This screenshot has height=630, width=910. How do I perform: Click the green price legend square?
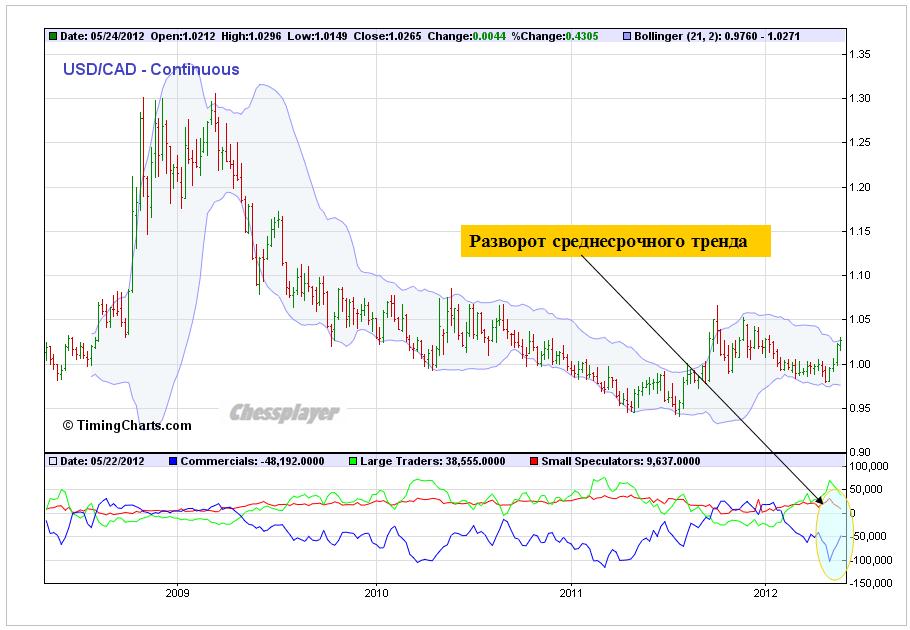click(53, 36)
